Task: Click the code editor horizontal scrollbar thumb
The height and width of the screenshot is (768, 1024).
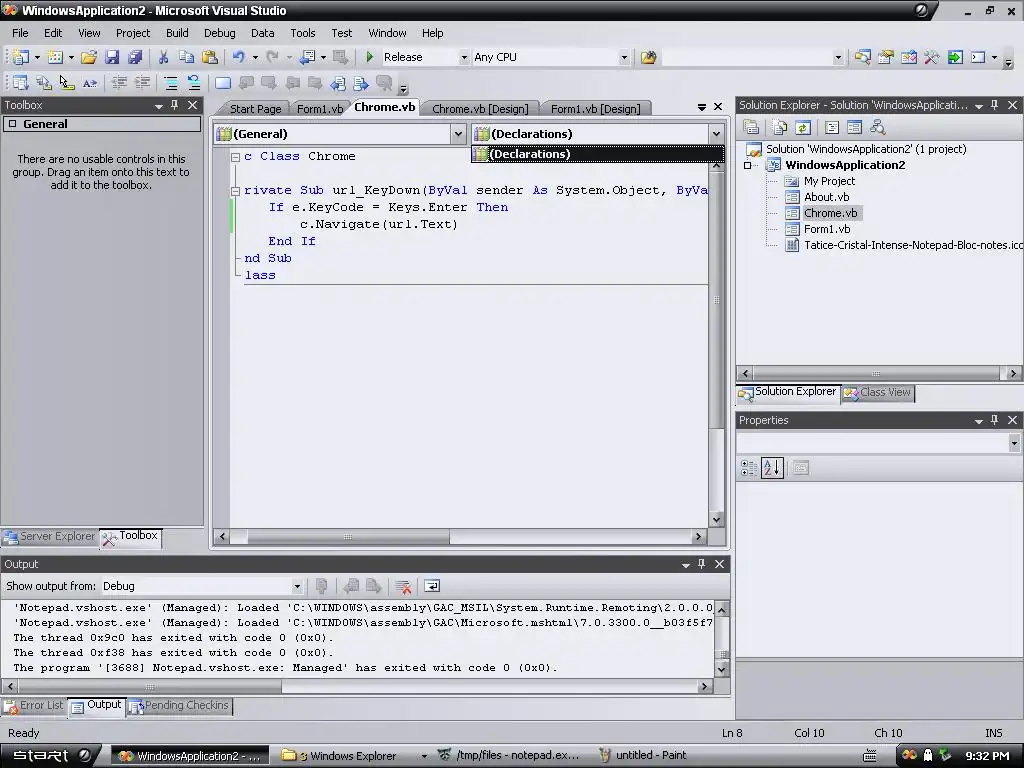Action: pyautogui.click(x=348, y=537)
